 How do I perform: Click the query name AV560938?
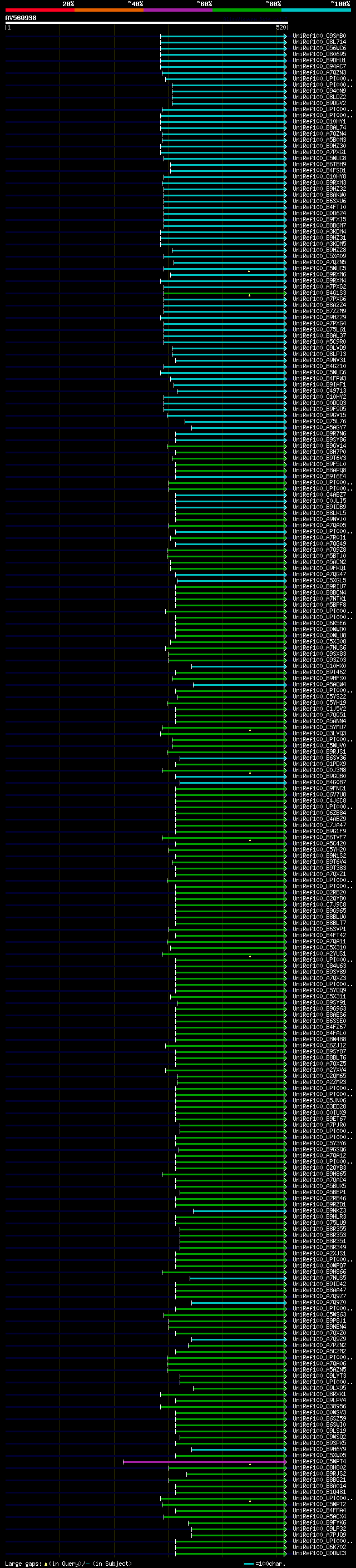[21, 18]
